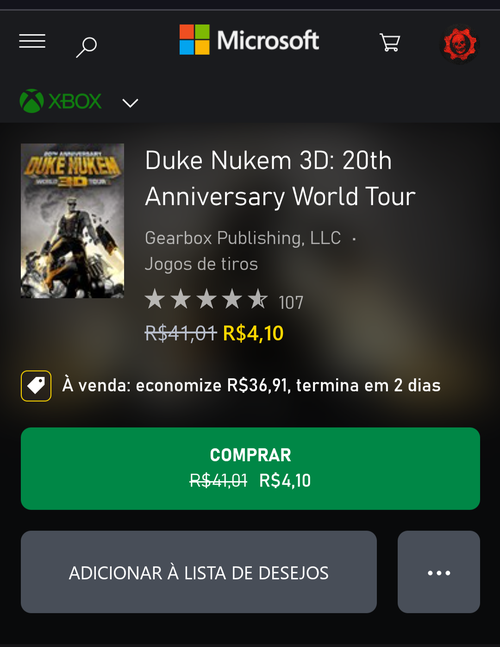Click the yellow sale price tag icon
The image size is (500, 647).
pos(36,386)
